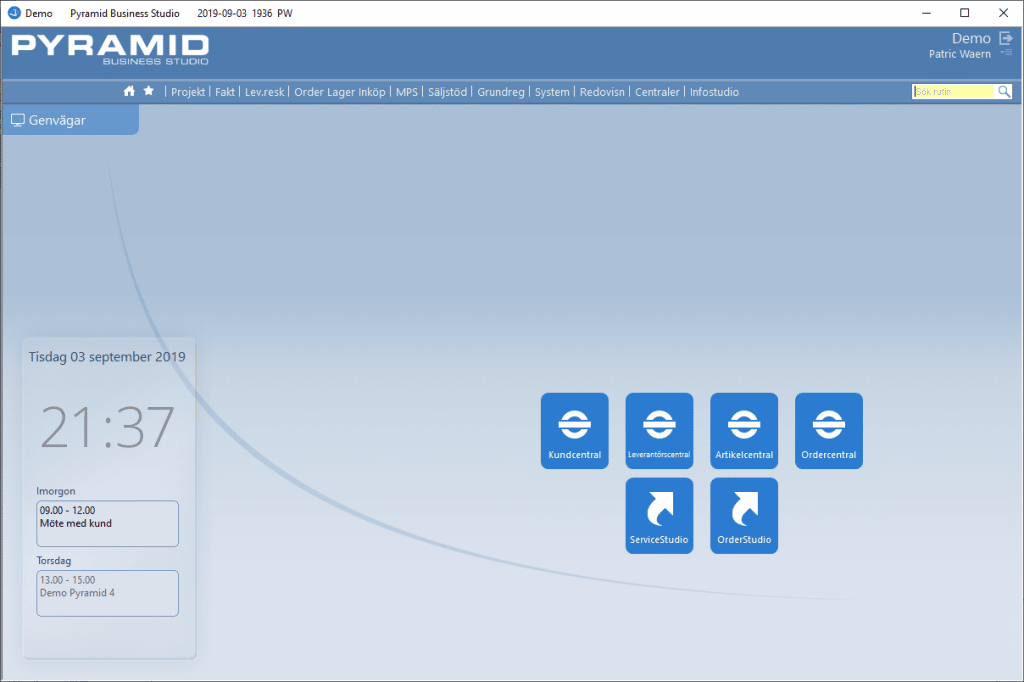Open the Kundcentral shortcut tile
Viewport: 1024px width, 682px height.
point(574,430)
